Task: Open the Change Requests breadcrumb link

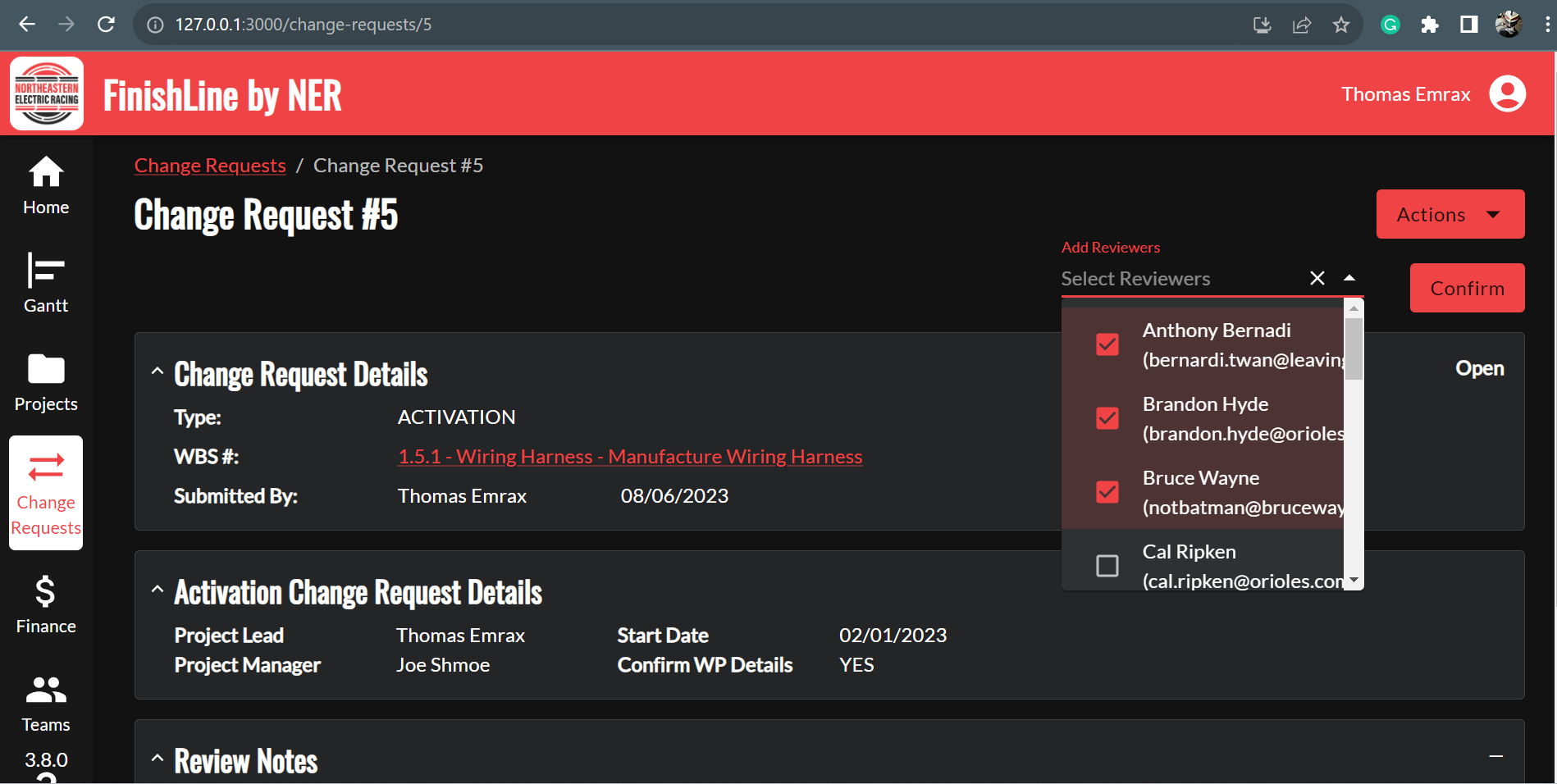Action: tap(210, 166)
